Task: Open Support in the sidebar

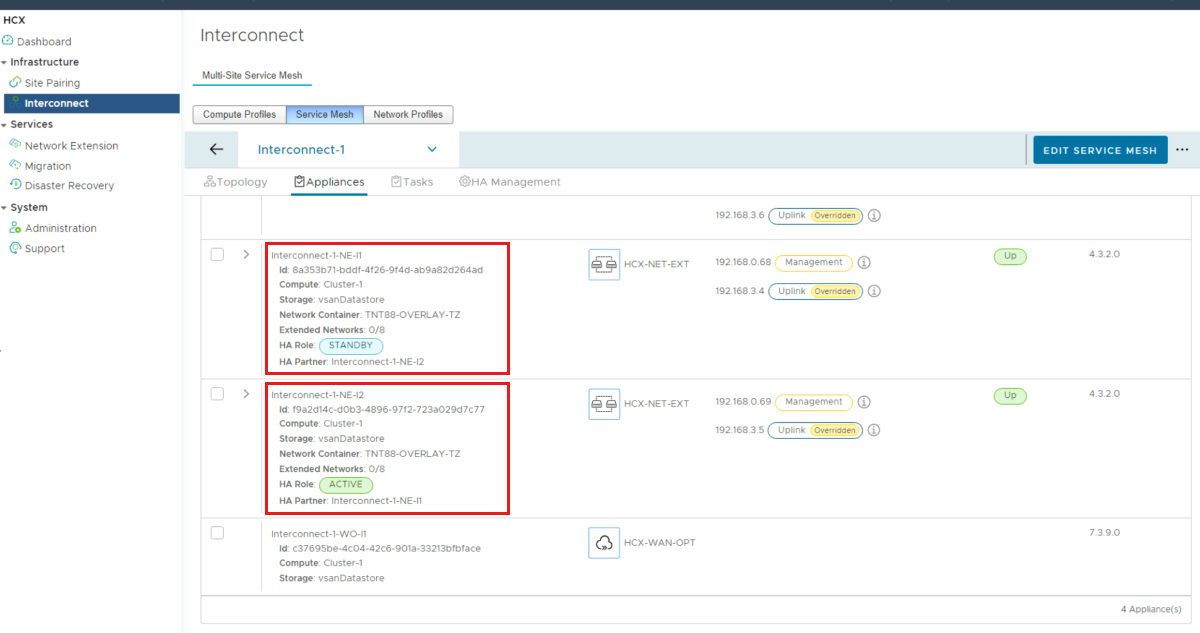Action: point(45,248)
